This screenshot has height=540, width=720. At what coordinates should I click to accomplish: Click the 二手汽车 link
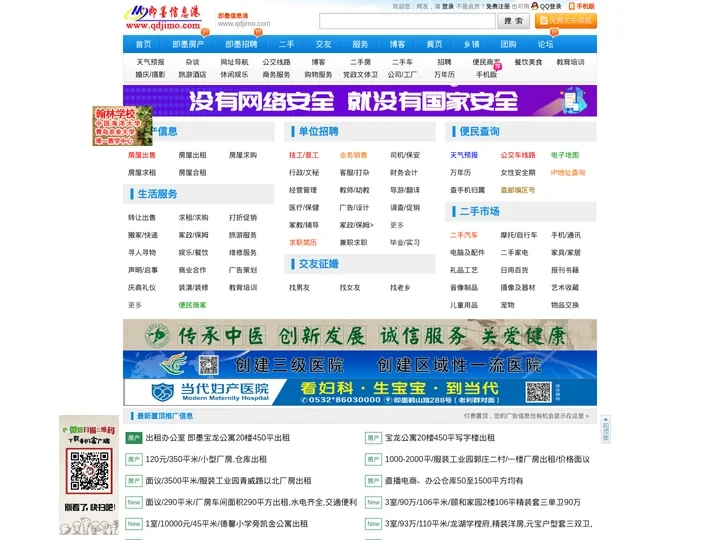pos(464,235)
